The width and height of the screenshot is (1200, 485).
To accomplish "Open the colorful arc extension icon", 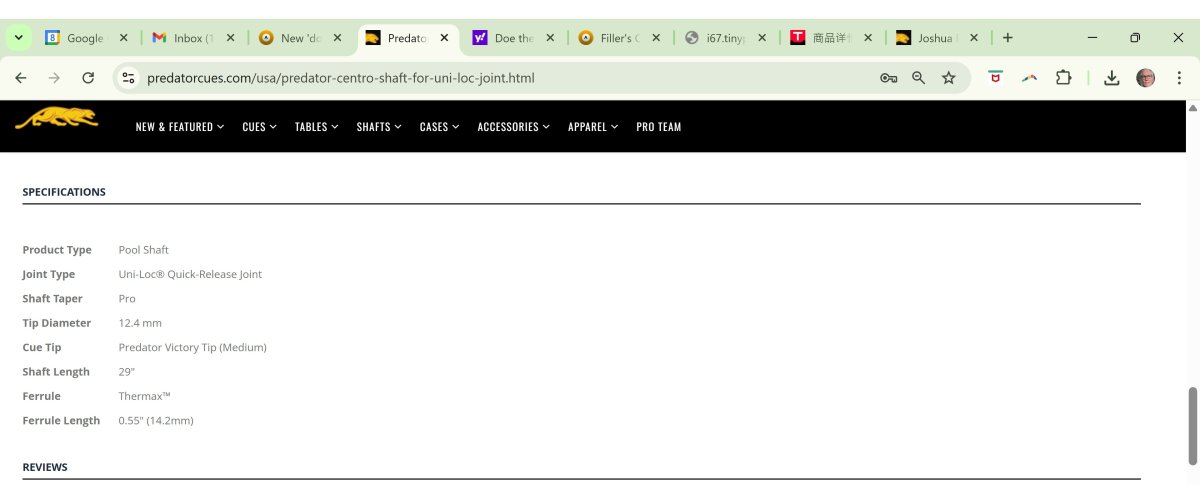I will tap(1029, 78).
